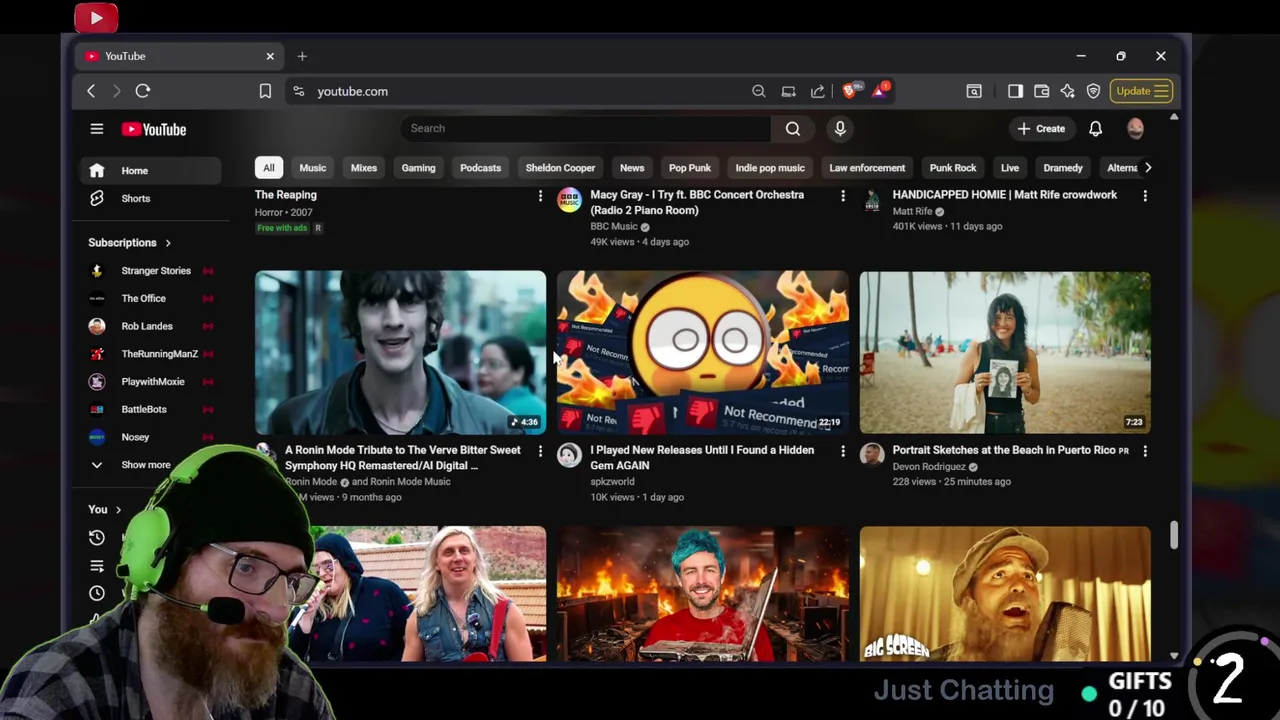Select the Music filter chip
Screen dimensions: 1280x720
click(x=313, y=168)
